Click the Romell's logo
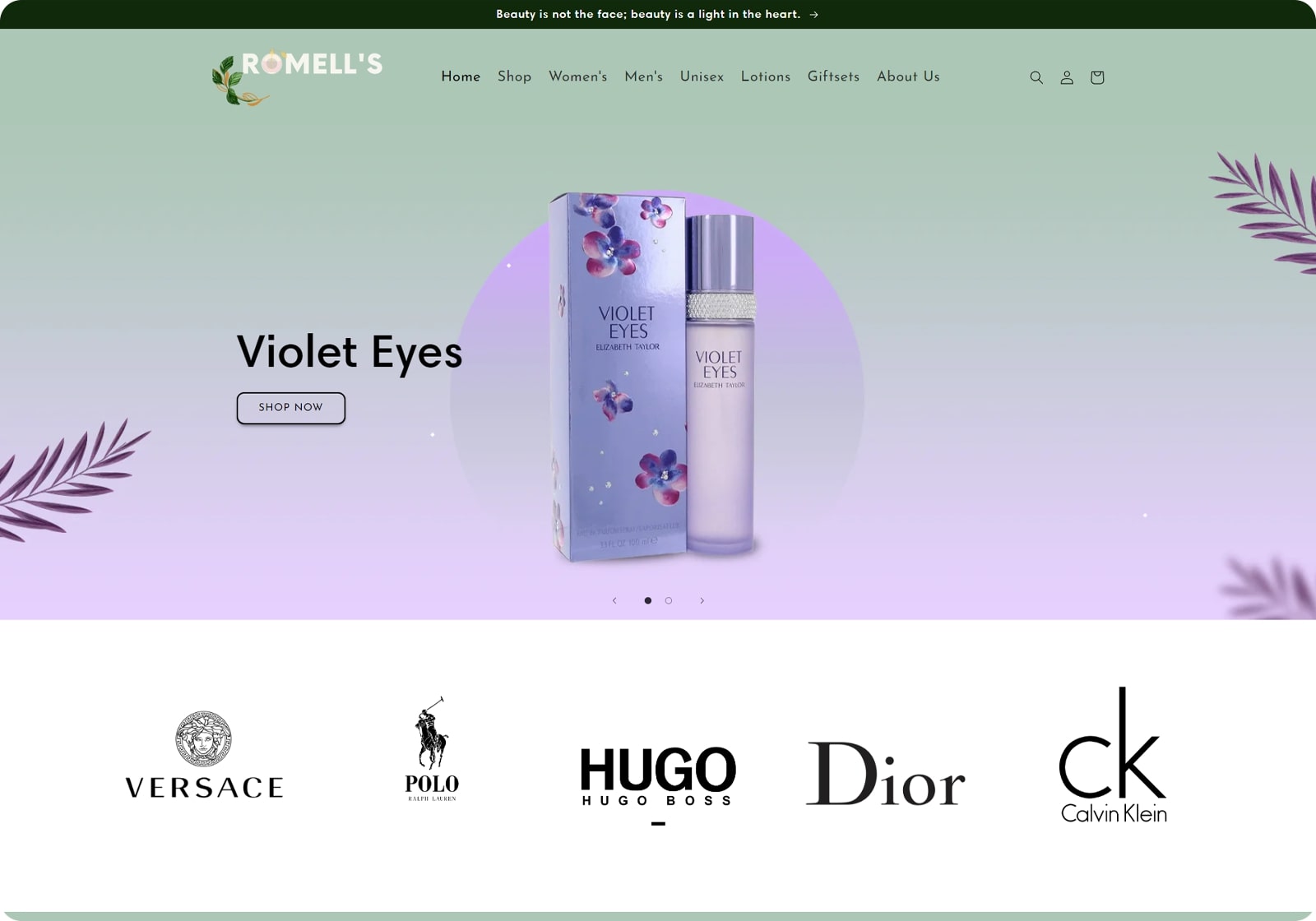Screen dimensions: 1316x921 pos(297,78)
